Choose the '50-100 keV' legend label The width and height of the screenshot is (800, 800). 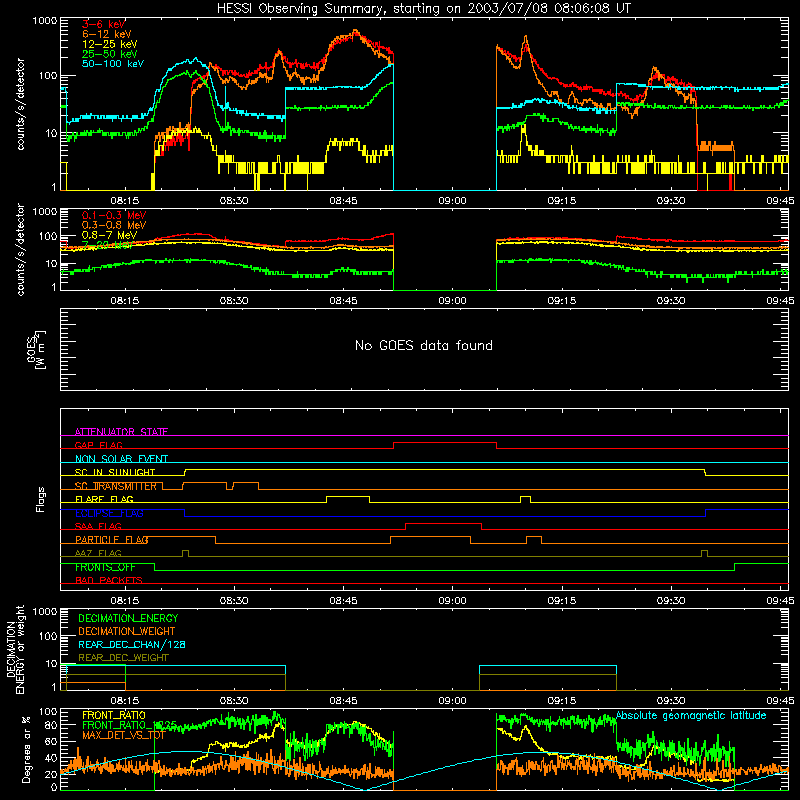(113, 64)
